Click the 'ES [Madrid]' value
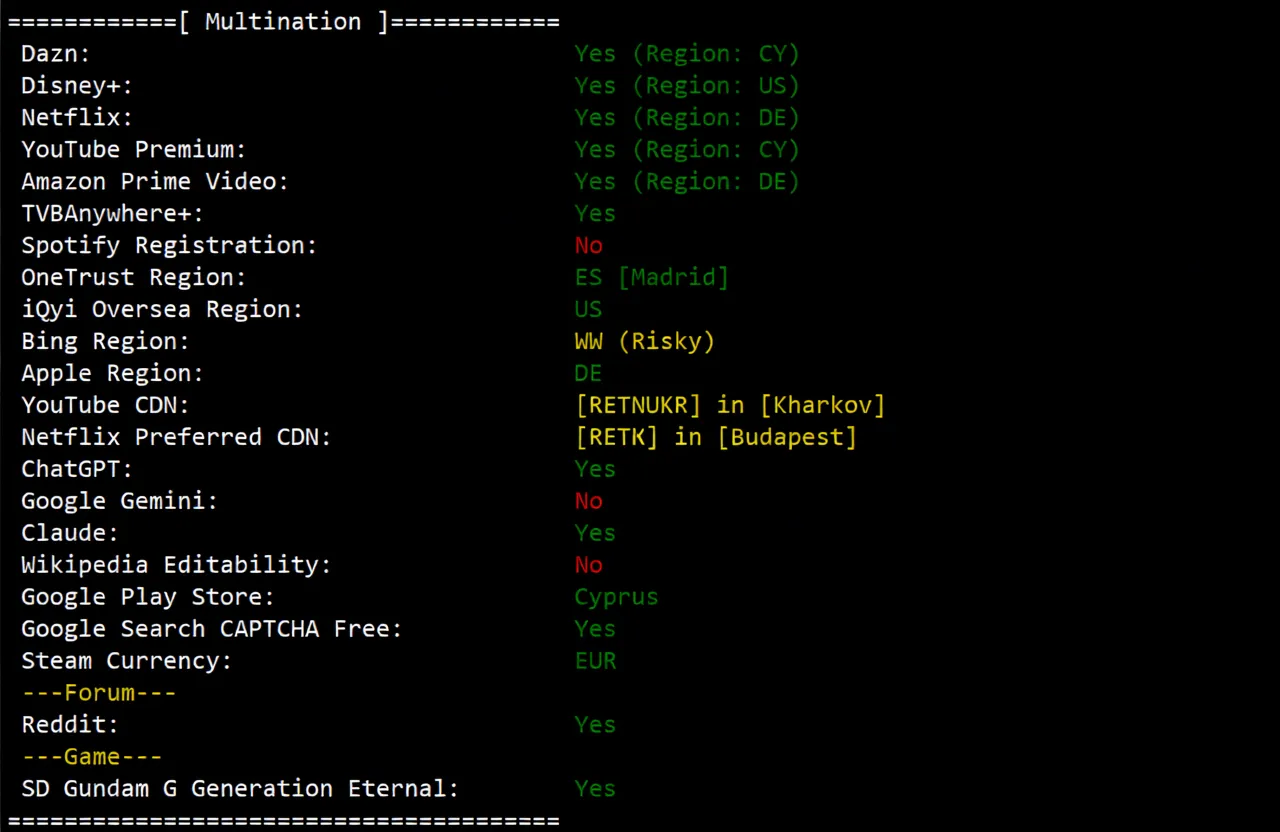 coord(651,278)
